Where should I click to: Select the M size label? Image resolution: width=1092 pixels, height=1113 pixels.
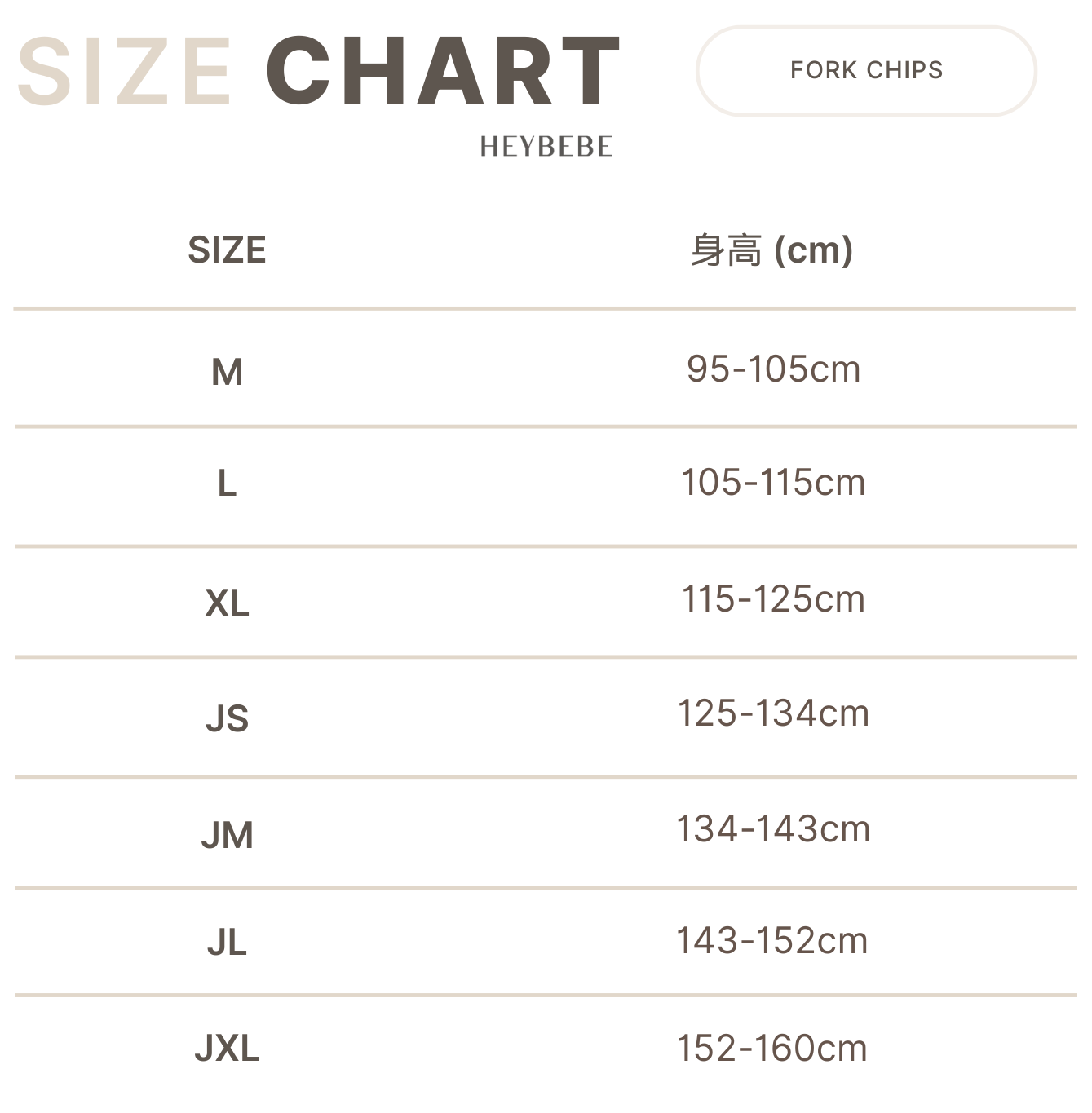[227, 372]
